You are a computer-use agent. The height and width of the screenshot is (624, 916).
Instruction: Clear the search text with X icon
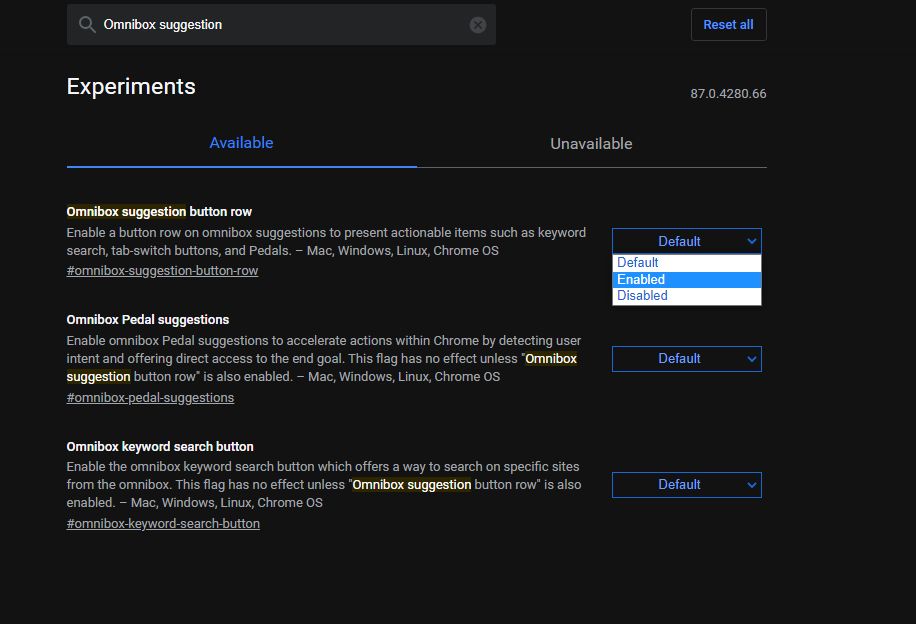(478, 25)
